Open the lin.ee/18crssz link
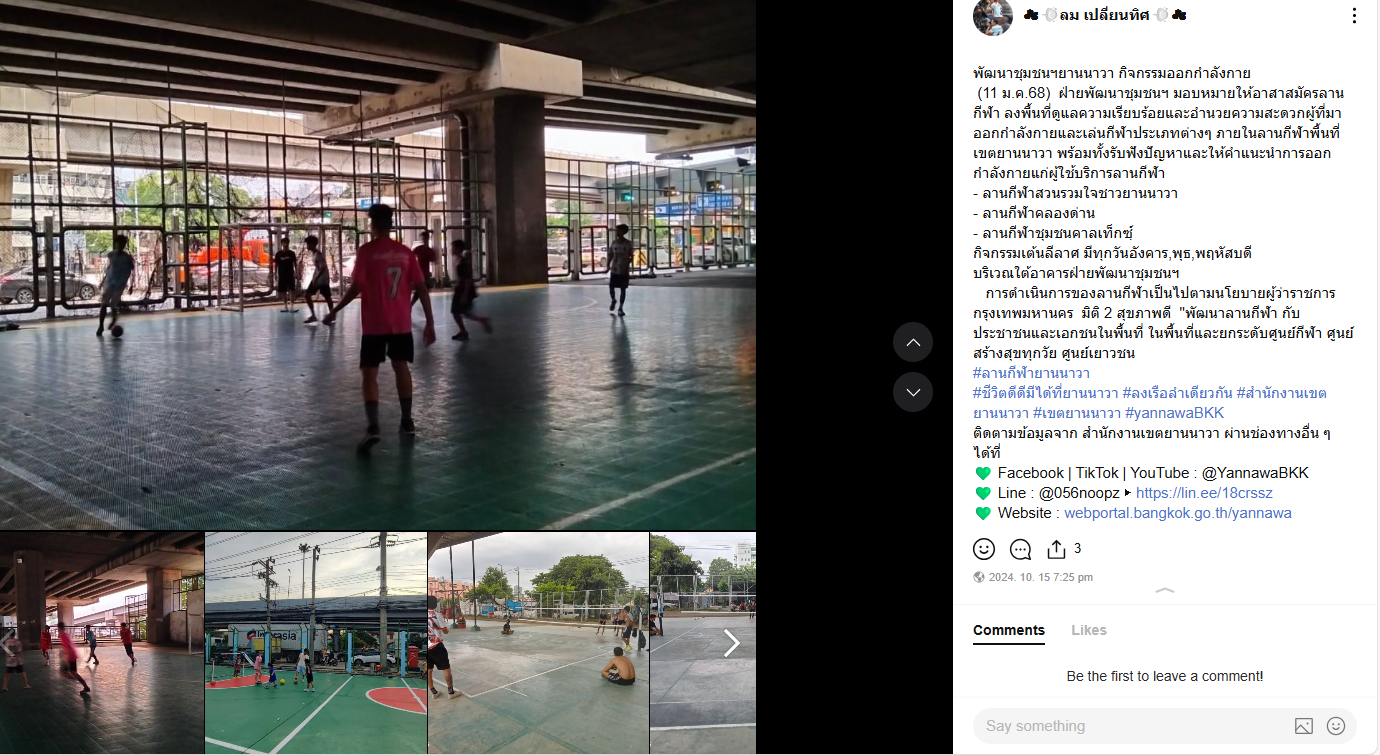This screenshot has height=755, width=1380. click(x=1204, y=493)
